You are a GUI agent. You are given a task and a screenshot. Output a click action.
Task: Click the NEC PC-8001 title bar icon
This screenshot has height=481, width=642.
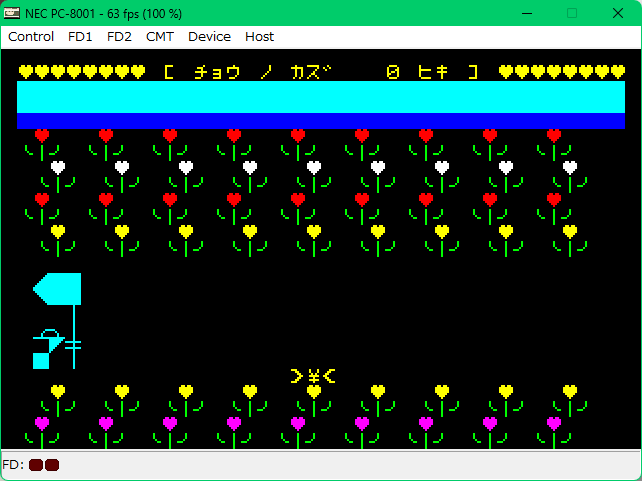[13, 13]
